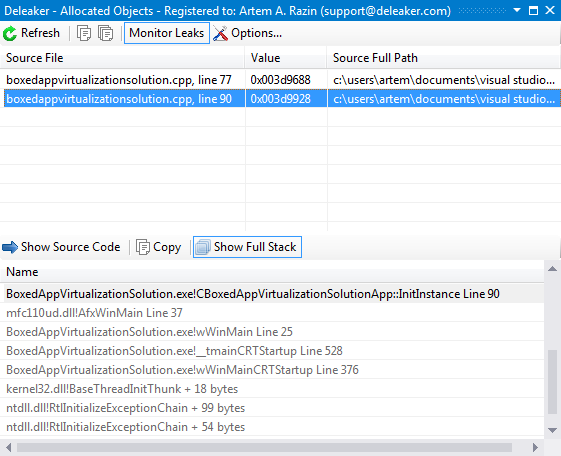Click the green Refresh button
This screenshot has height=456, width=561.
coord(31,33)
